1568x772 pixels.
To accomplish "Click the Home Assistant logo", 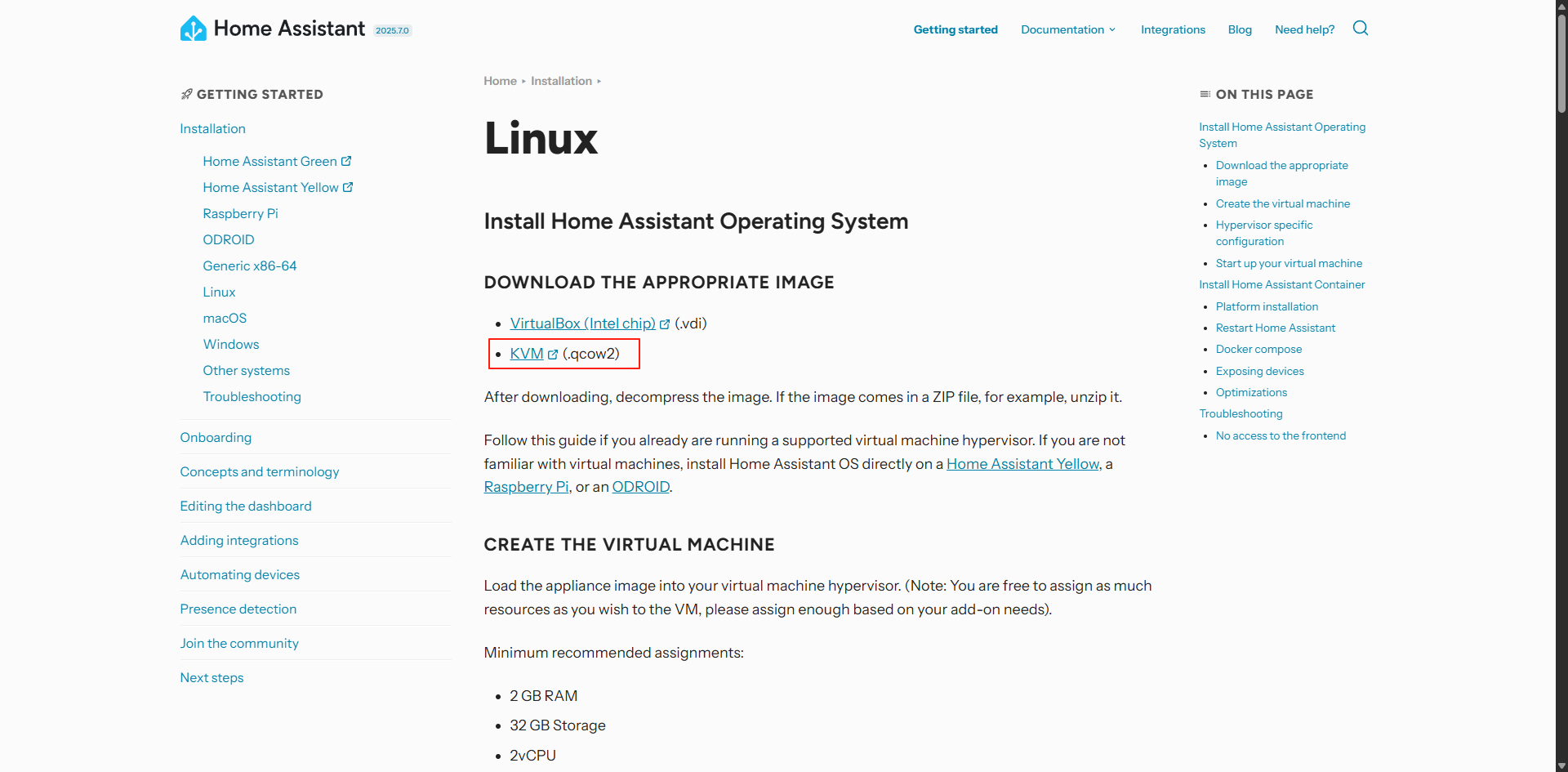I will pyautogui.click(x=193, y=28).
